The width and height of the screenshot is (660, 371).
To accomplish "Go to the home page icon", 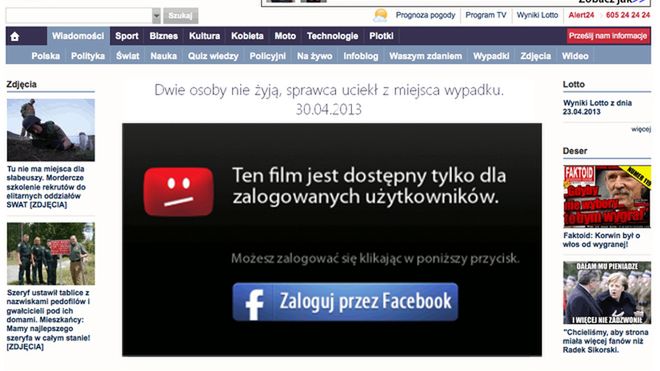I will [15, 37].
